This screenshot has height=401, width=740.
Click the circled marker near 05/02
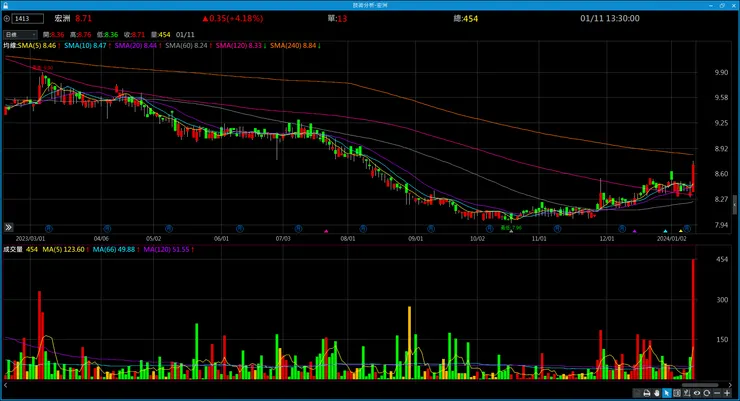(169, 228)
